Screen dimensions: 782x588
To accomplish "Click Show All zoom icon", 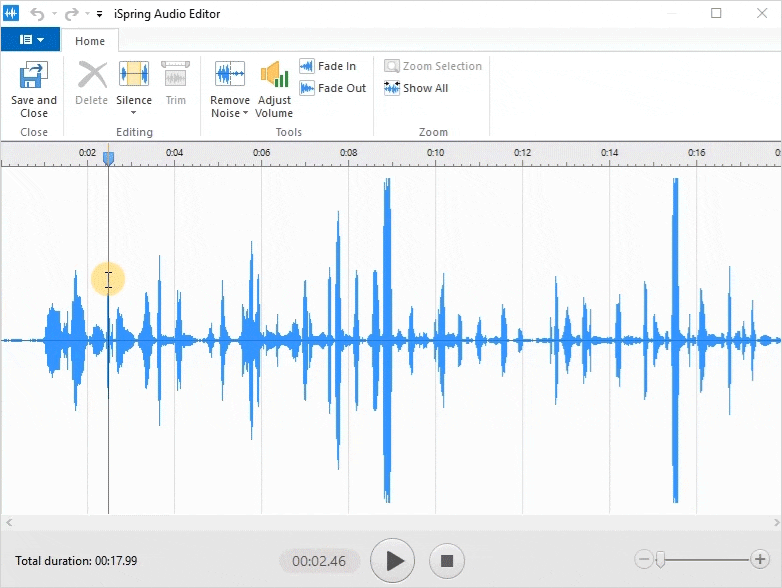I will click(392, 88).
